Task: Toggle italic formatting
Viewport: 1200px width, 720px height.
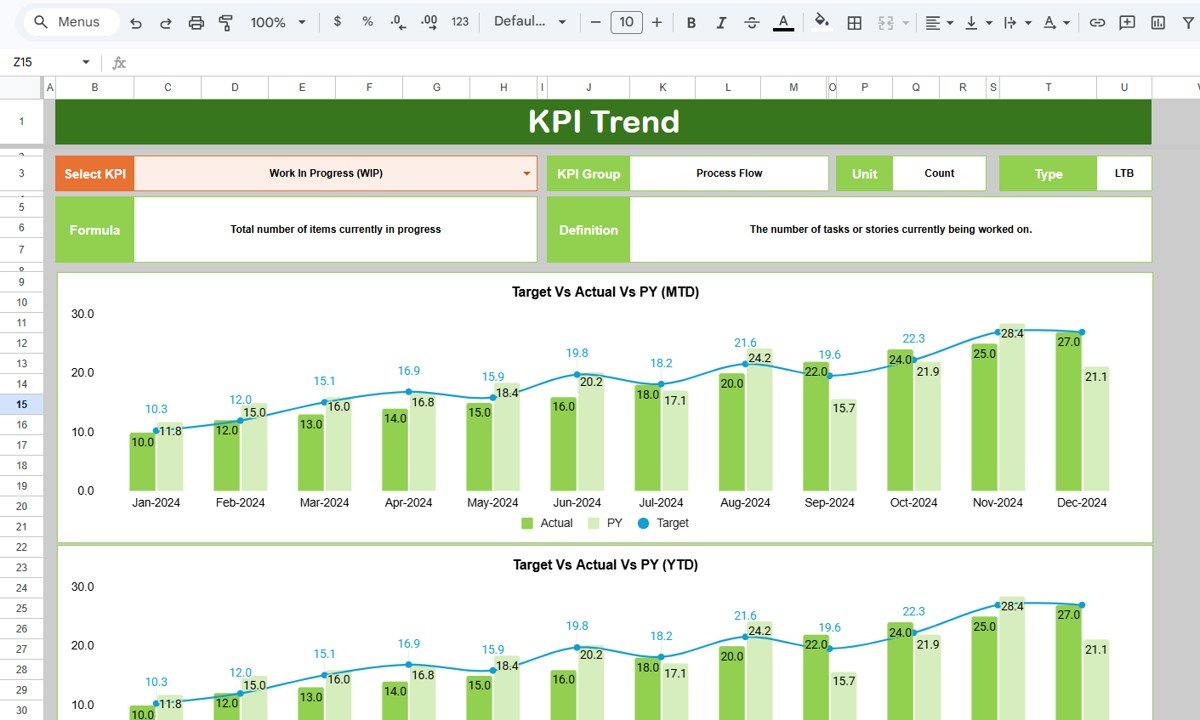Action: [721, 21]
